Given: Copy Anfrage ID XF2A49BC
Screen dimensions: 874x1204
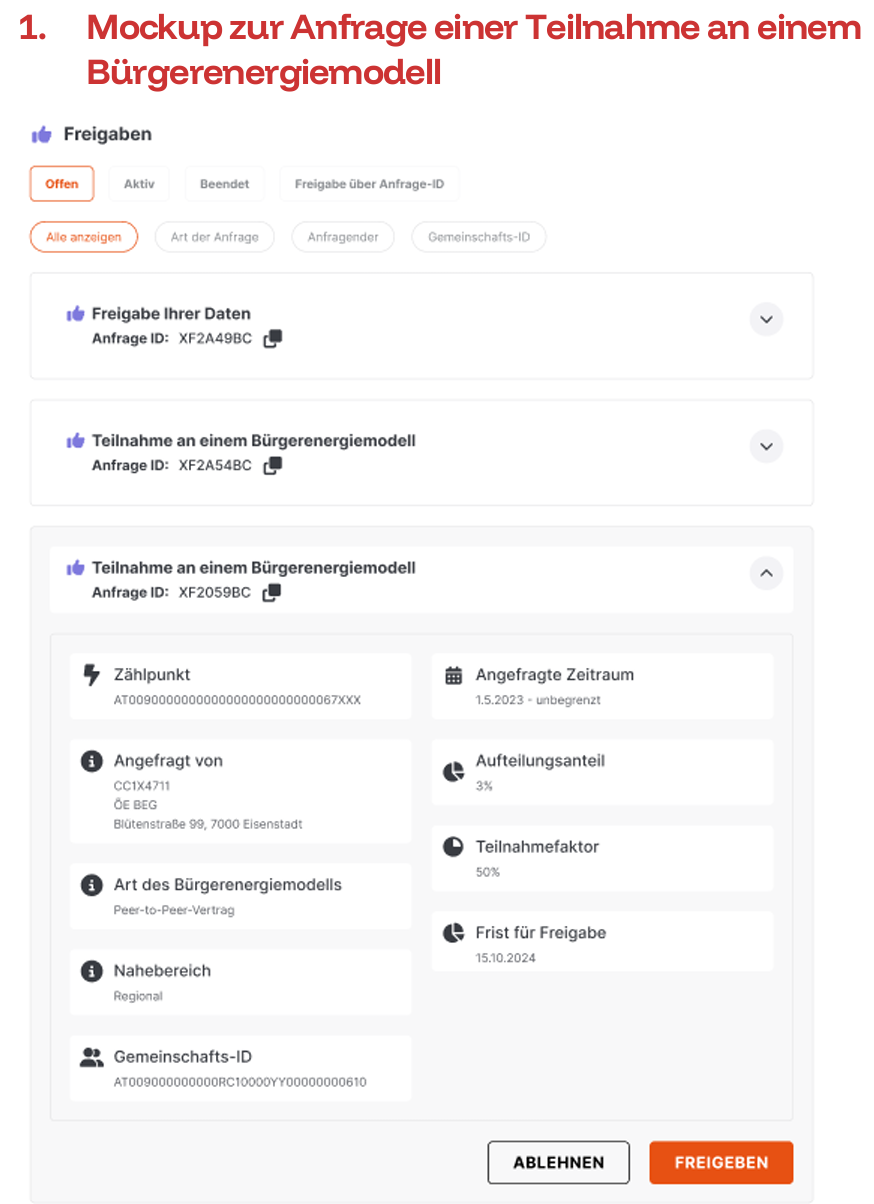Looking at the screenshot, I should click(272, 339).
